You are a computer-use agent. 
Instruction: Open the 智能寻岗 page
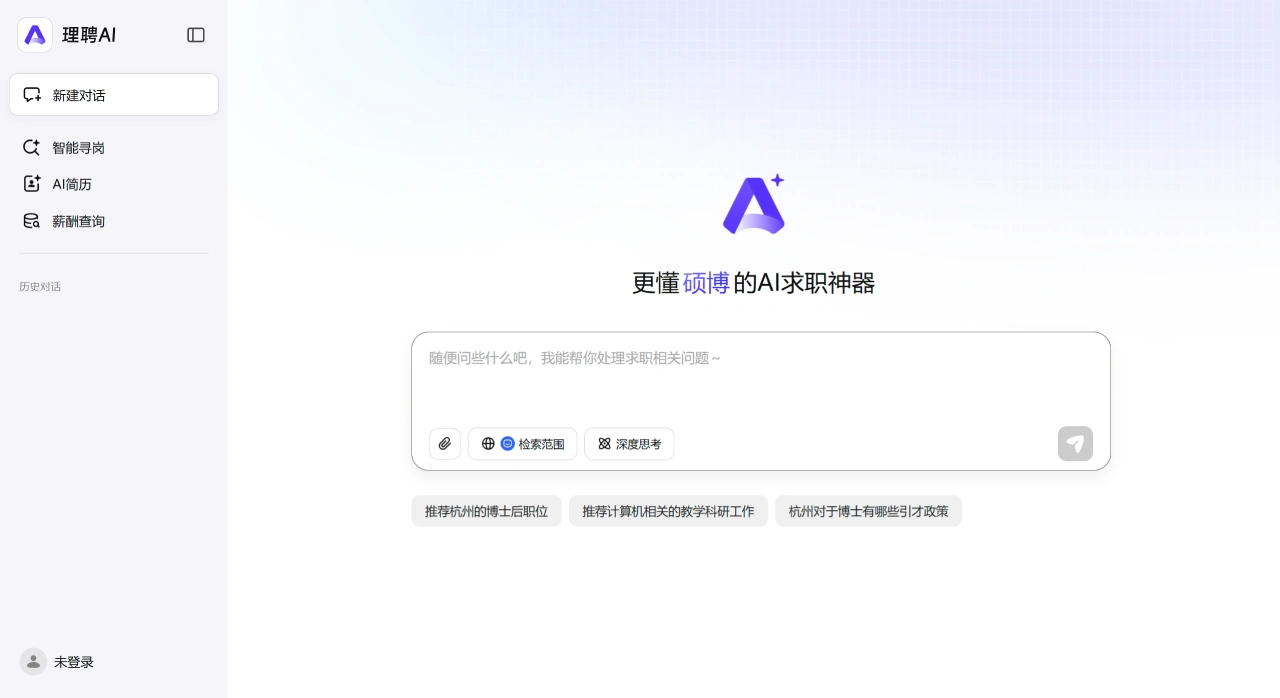(x=78, y=147)
